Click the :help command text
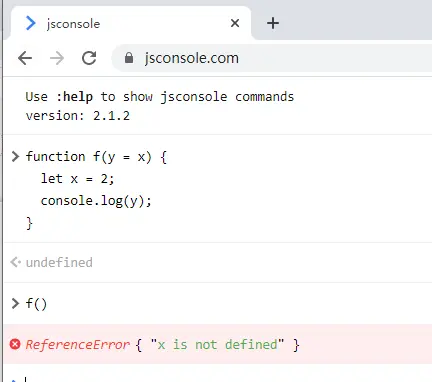 click(74, 97)
